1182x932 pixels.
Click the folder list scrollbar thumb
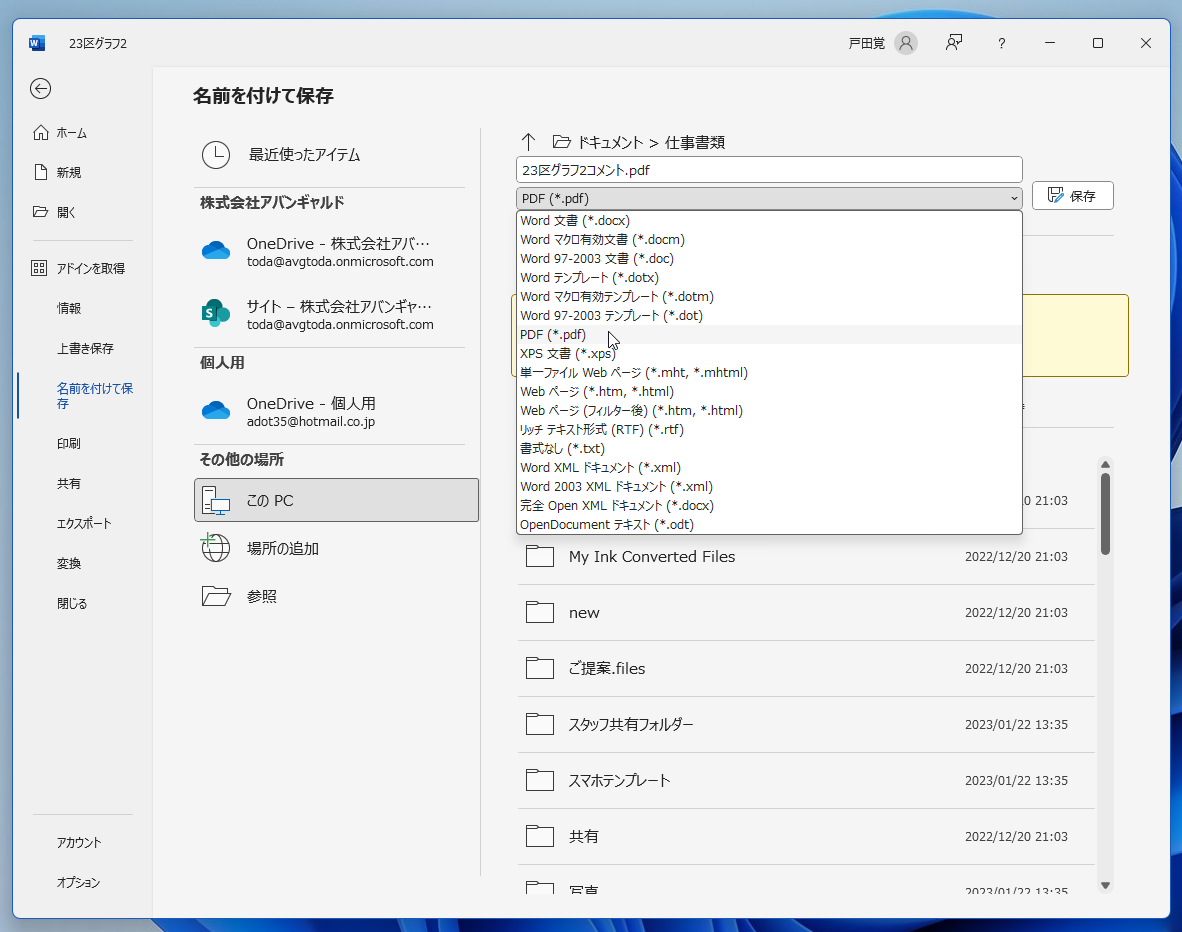[1105, 514]
